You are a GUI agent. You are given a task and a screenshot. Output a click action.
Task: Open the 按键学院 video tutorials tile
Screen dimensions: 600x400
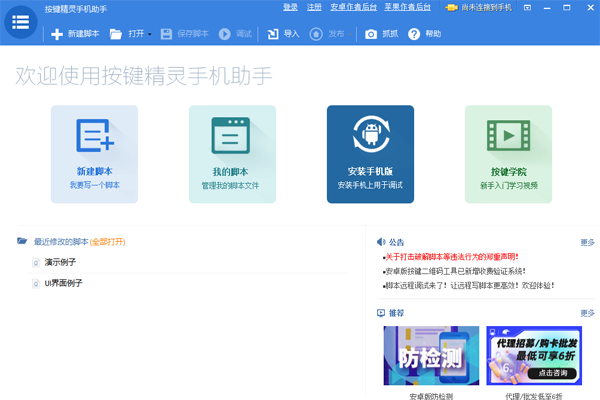click(x=508, y=153)
